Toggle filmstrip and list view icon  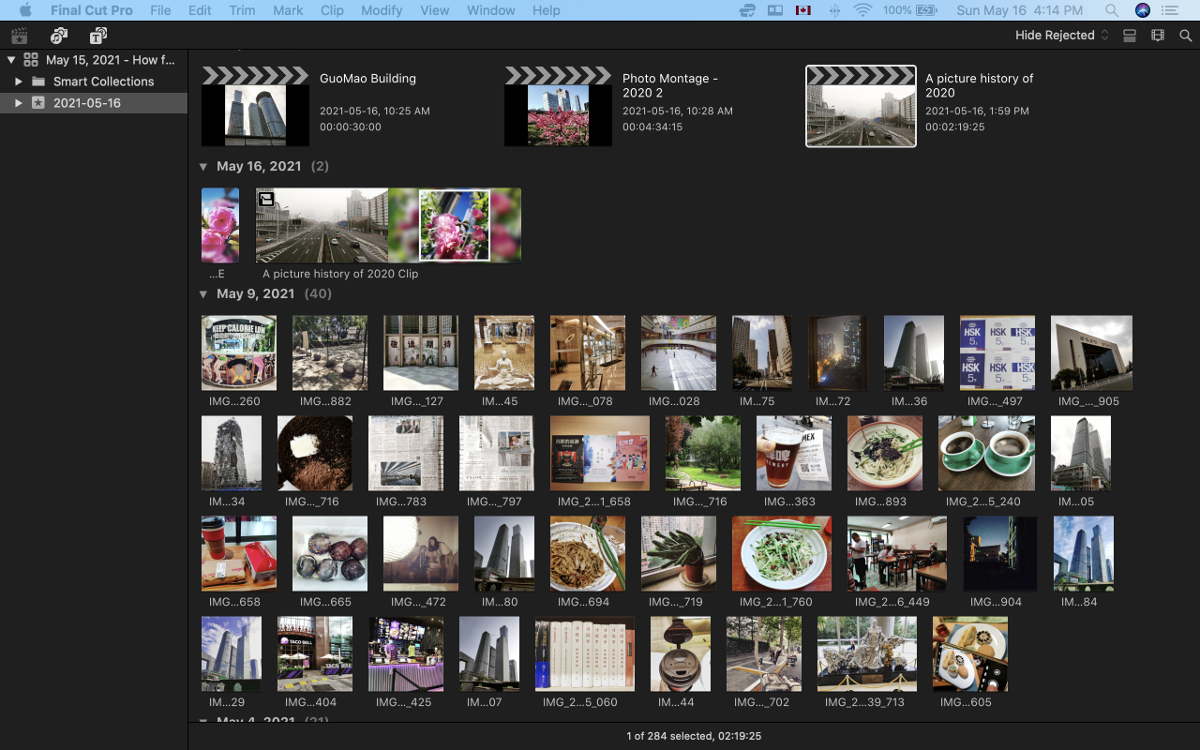tap(1129, 36)
